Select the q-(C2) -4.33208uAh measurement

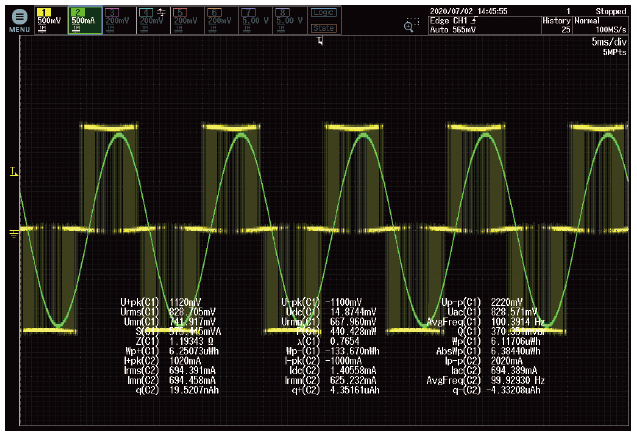tap(496, 390)
